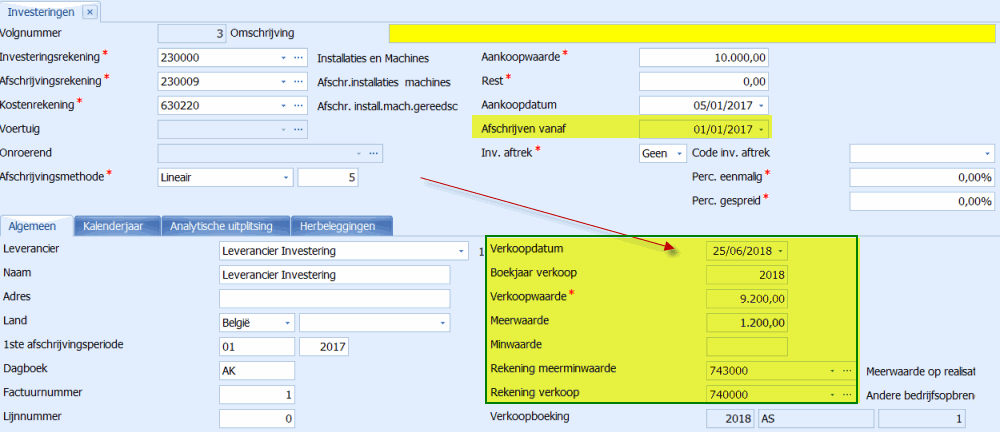The image size is (1000, 432).
Task: Click the Onroerend lookup ellipsis button
Action: click(x=374, y=153)
